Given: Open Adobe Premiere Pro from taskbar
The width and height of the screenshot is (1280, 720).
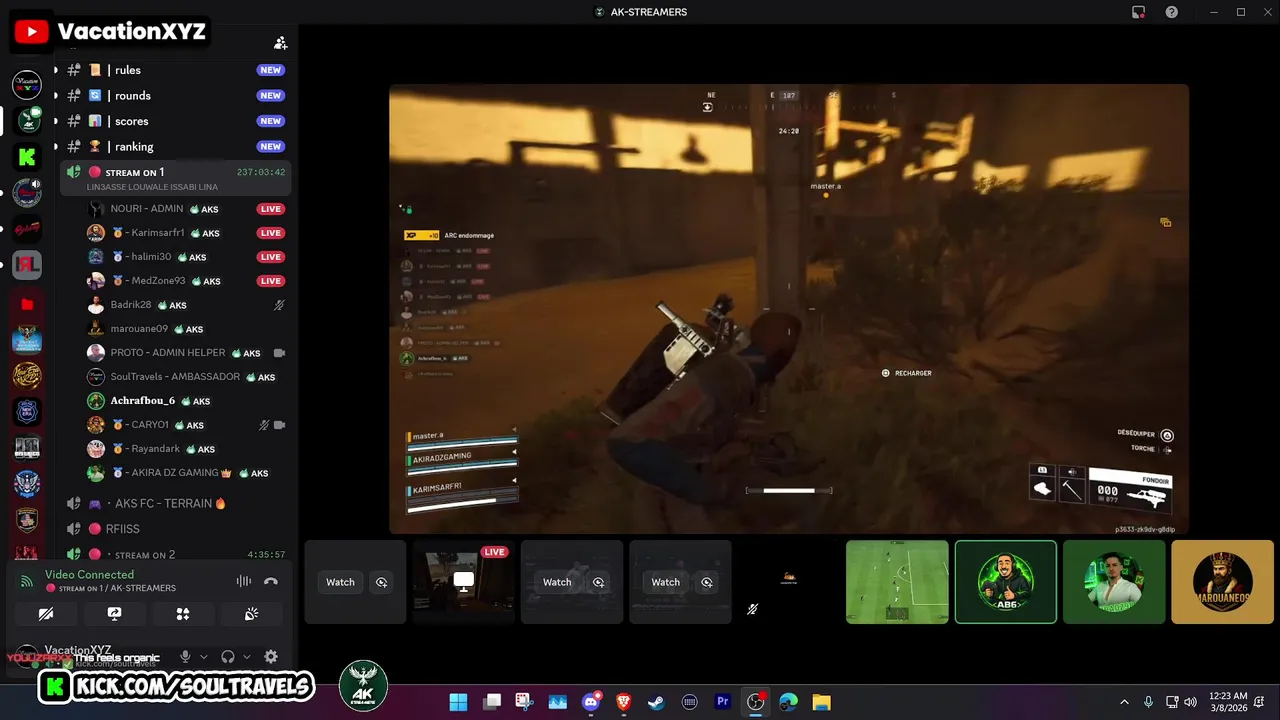Looking at the screenshot, I should (722, 702).
